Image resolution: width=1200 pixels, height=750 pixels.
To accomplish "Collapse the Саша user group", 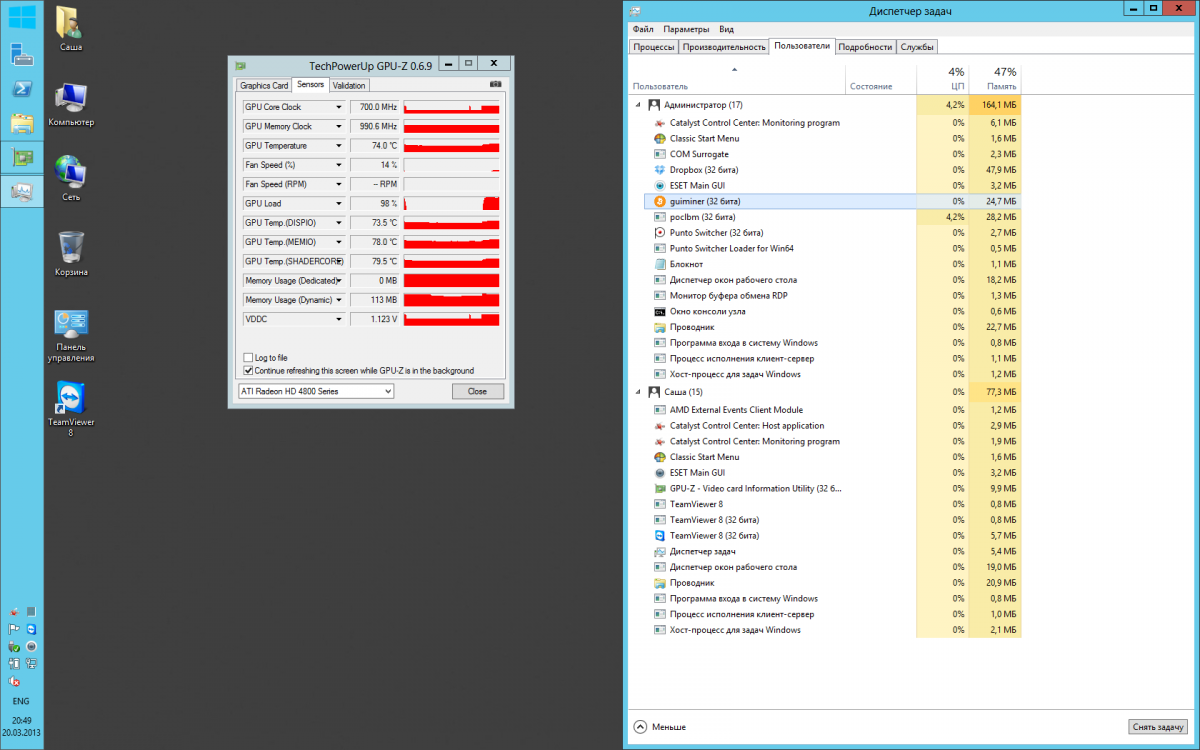I will [x=638, y=392].
